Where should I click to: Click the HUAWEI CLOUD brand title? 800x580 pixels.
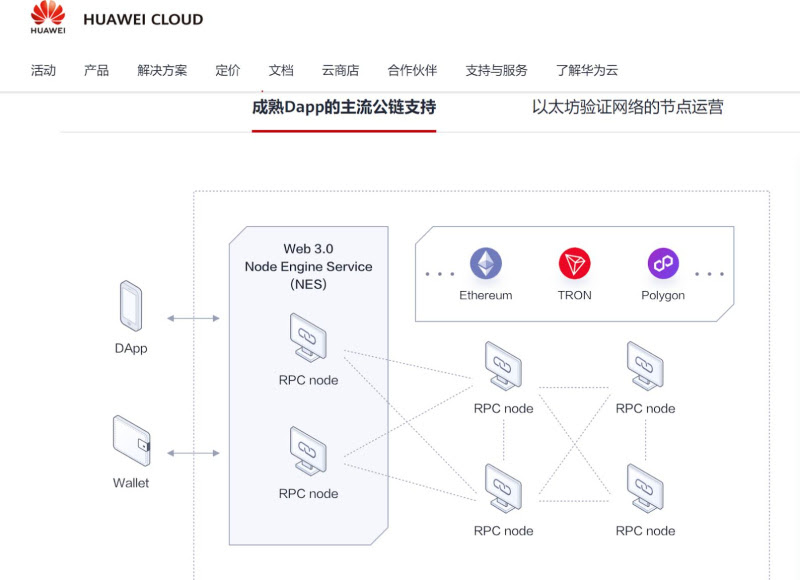tap(143, 20)
